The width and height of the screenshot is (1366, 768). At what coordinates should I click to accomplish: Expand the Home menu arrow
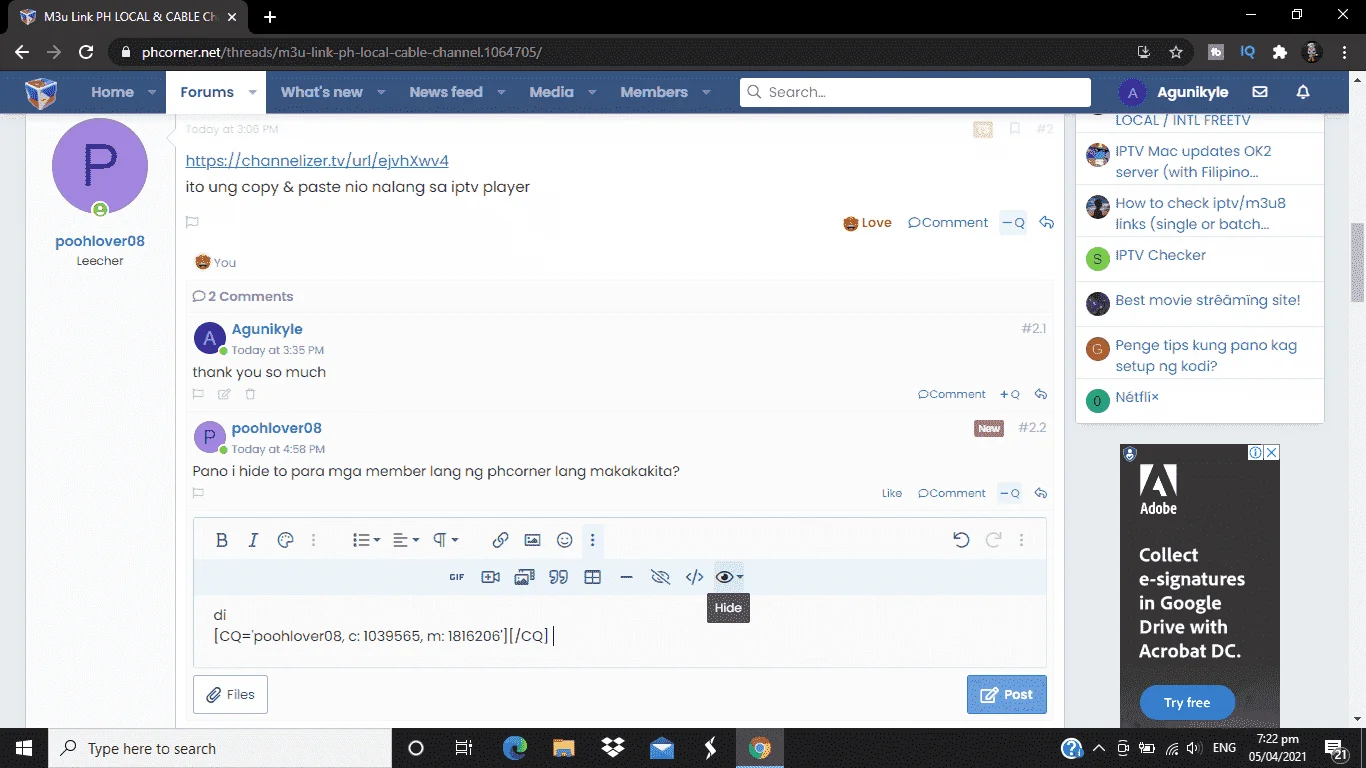click(152, 92)
